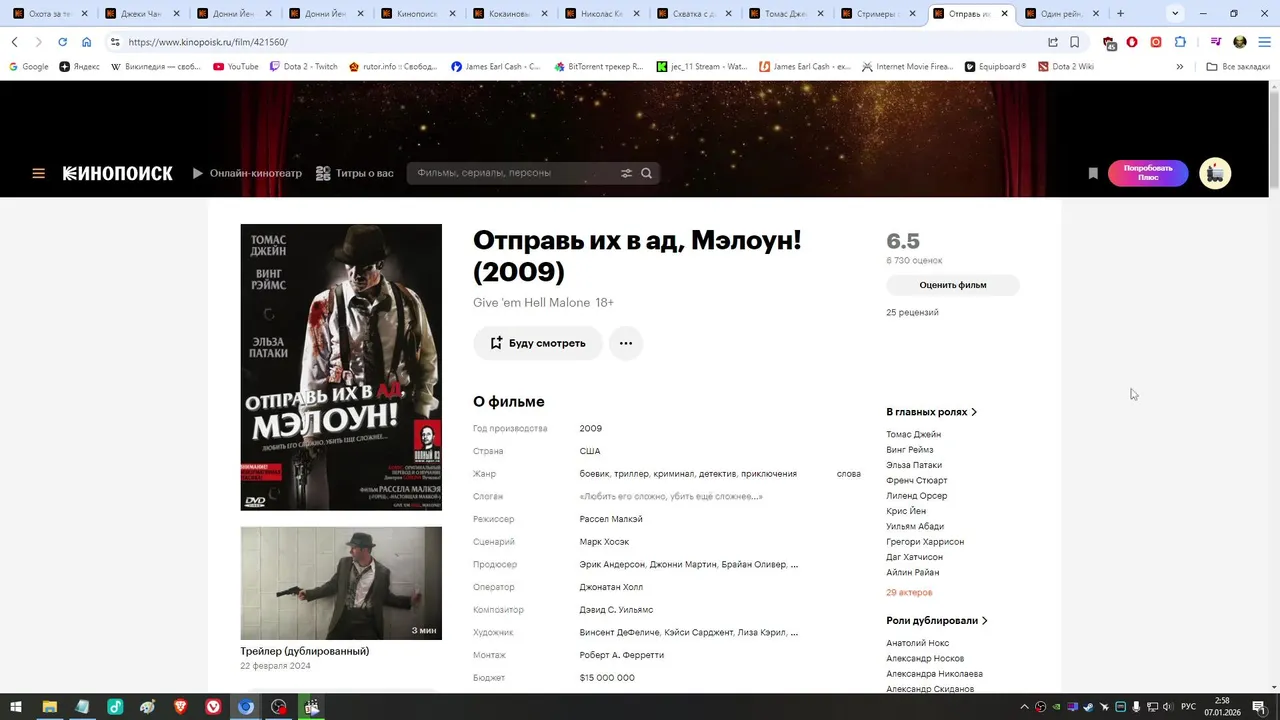Viewport: 1280px width, 720px height.
Task: Click the РУС language indicator
Action: tap(1188, 707)
